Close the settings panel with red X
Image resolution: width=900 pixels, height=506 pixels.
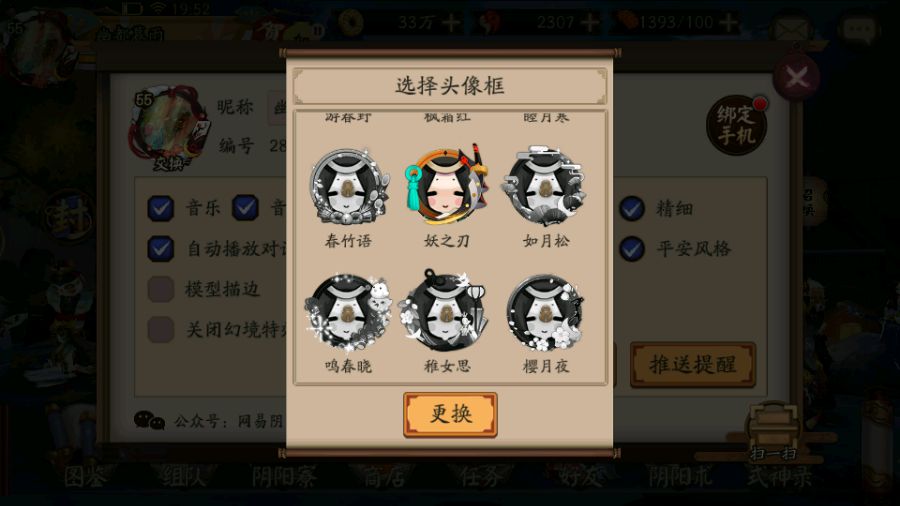(796, 77)
